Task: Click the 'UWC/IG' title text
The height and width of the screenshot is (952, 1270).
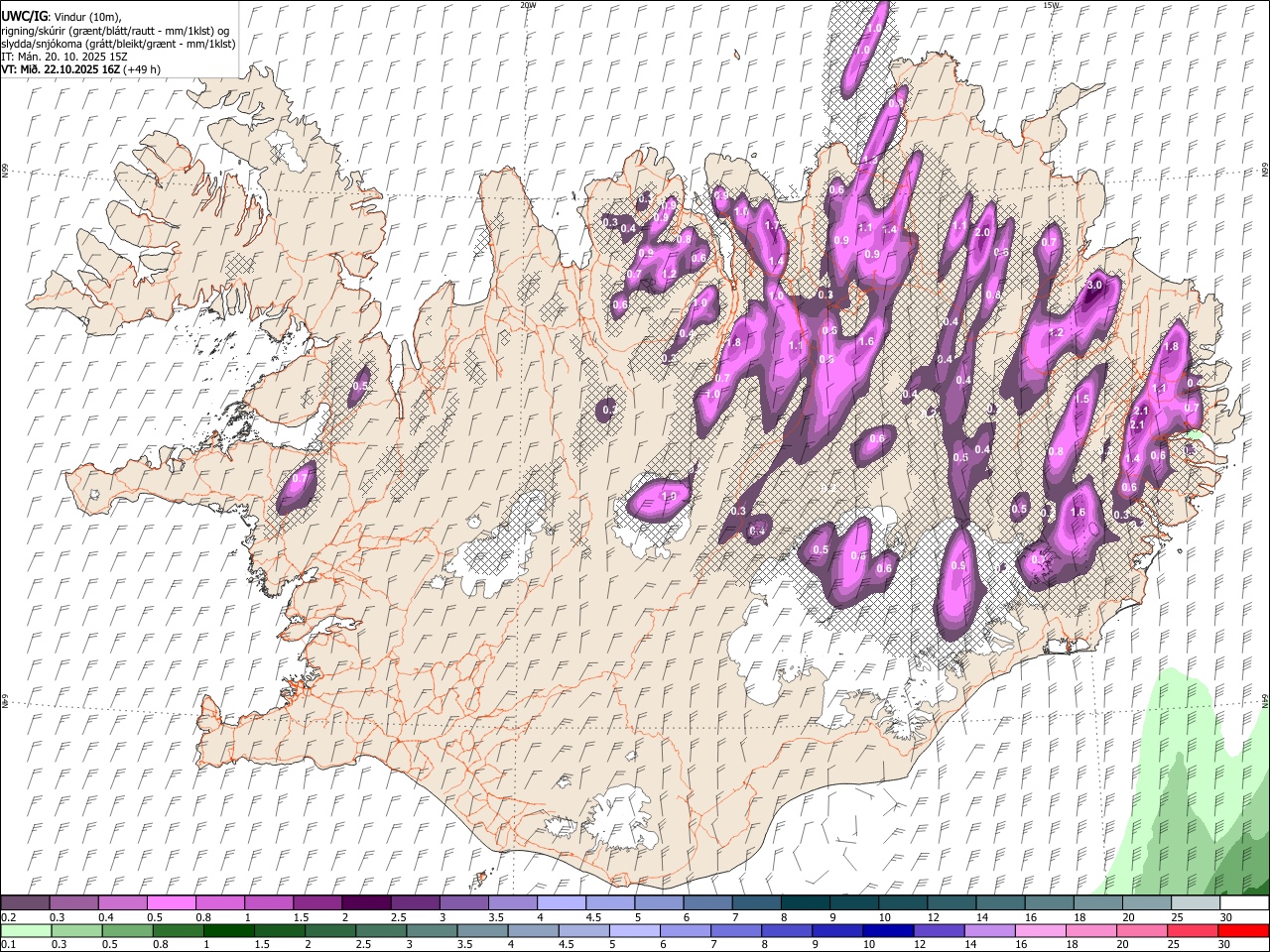Action: coord(25,17)
